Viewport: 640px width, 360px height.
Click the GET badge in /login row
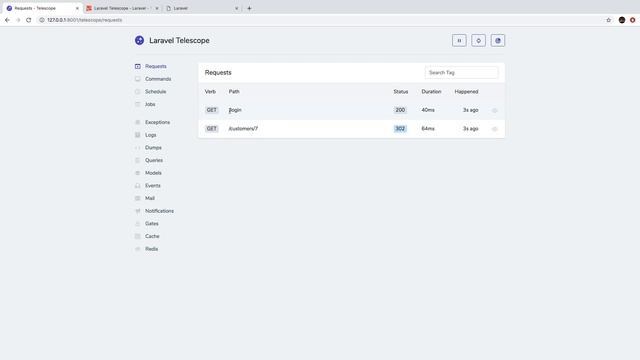(x=211, y=110)
